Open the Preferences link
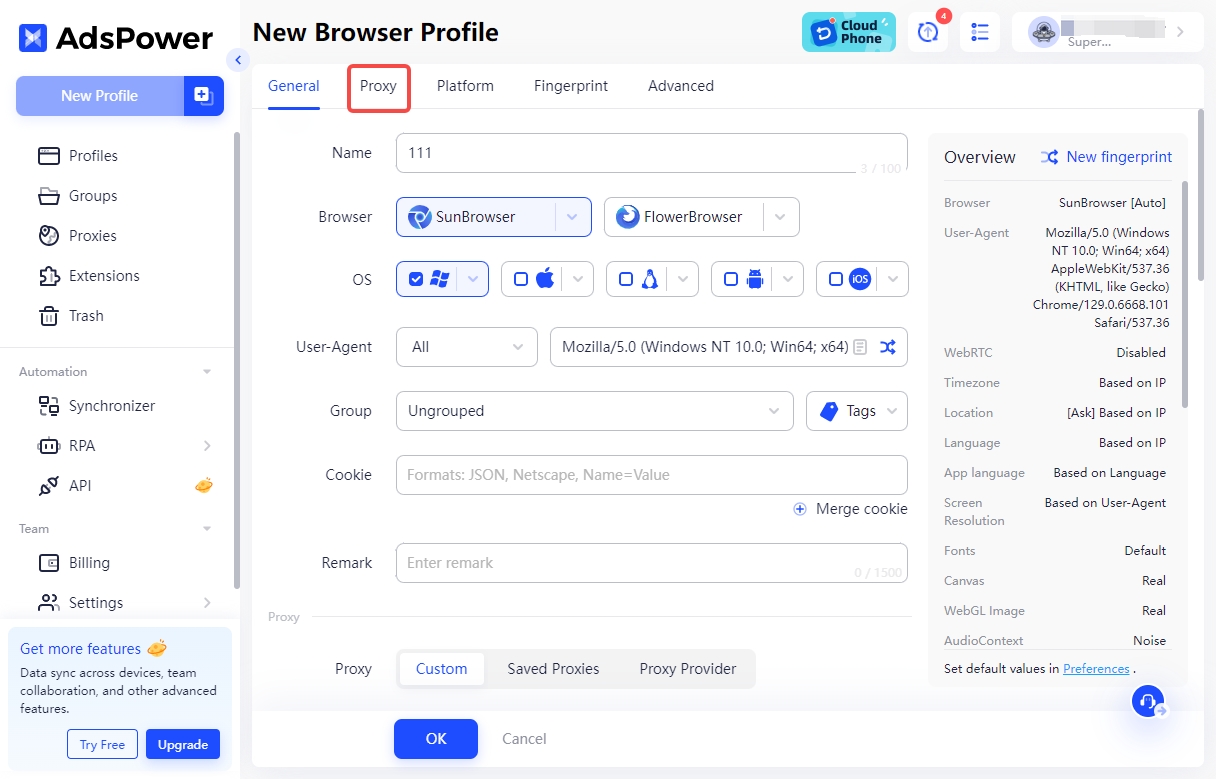 click(x=1096, y=669)
